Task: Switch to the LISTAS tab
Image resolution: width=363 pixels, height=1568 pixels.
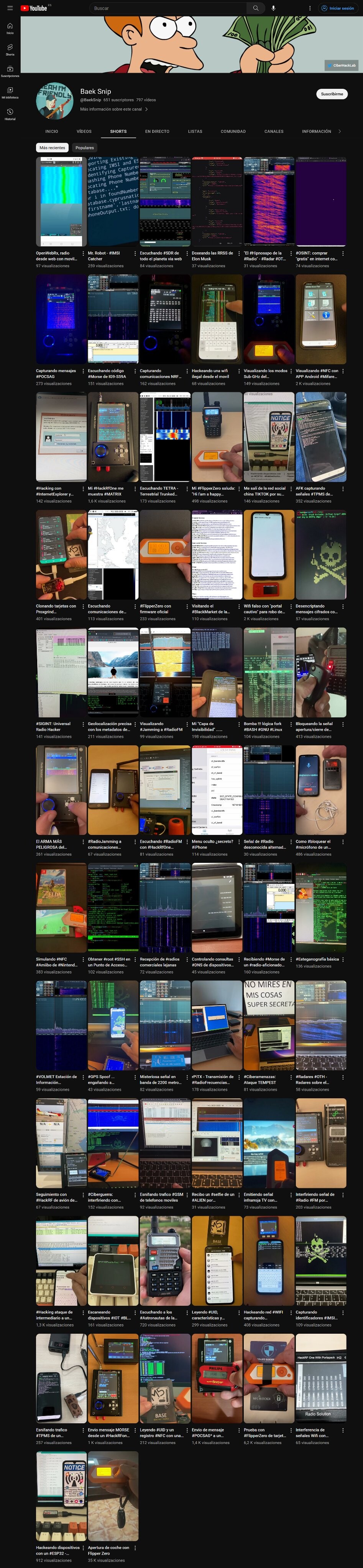Action: 195,131
